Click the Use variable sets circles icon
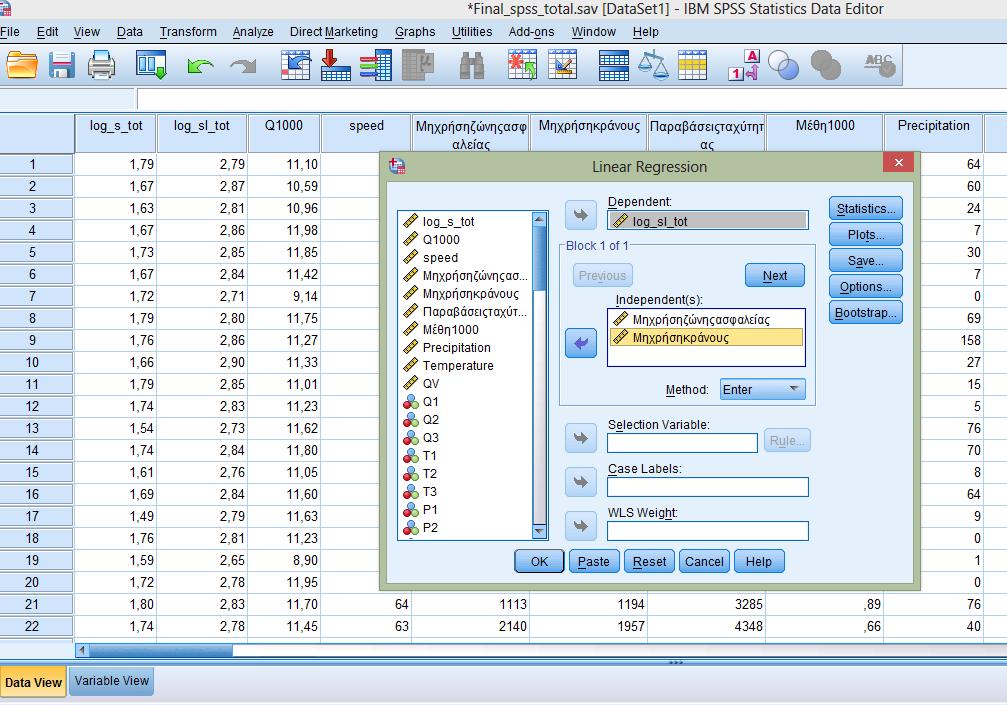 click(x=784, y=65)
